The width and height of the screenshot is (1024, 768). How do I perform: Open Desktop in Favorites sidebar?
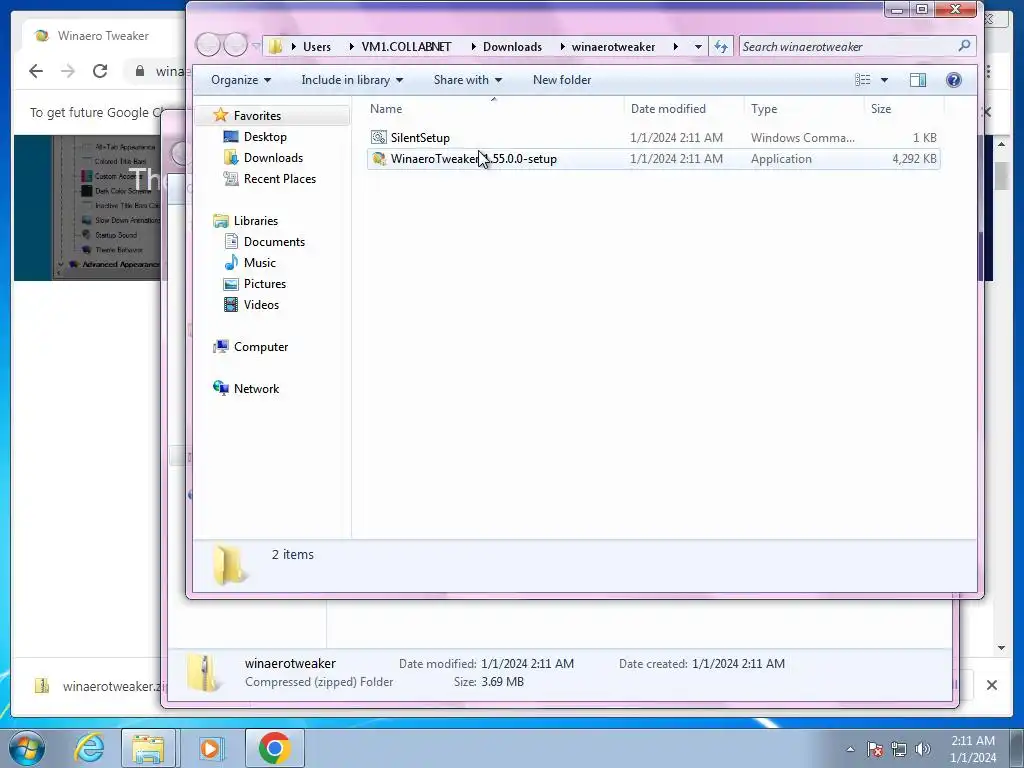coord(264,136)
